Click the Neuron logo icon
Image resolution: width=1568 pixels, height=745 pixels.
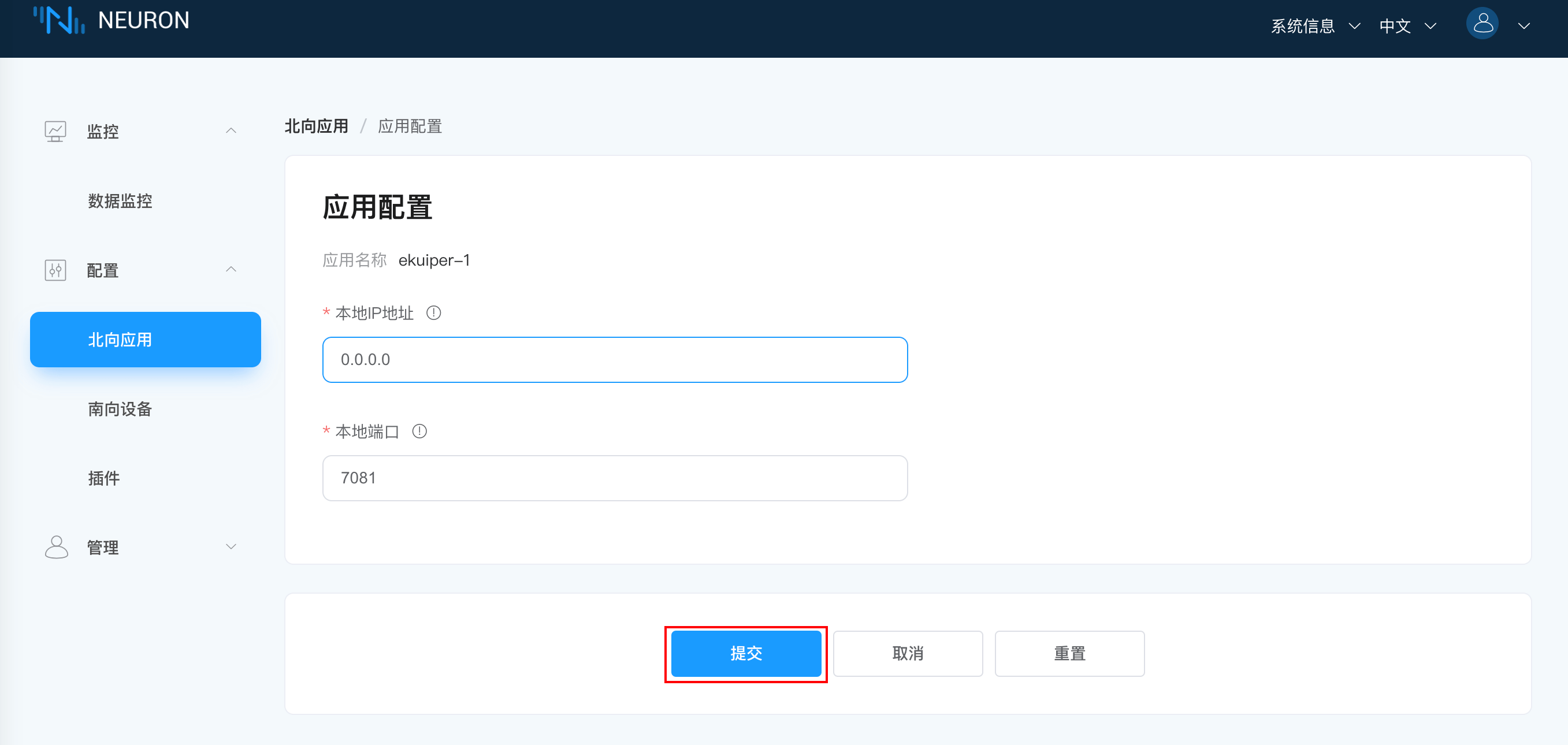pos(59,21)
